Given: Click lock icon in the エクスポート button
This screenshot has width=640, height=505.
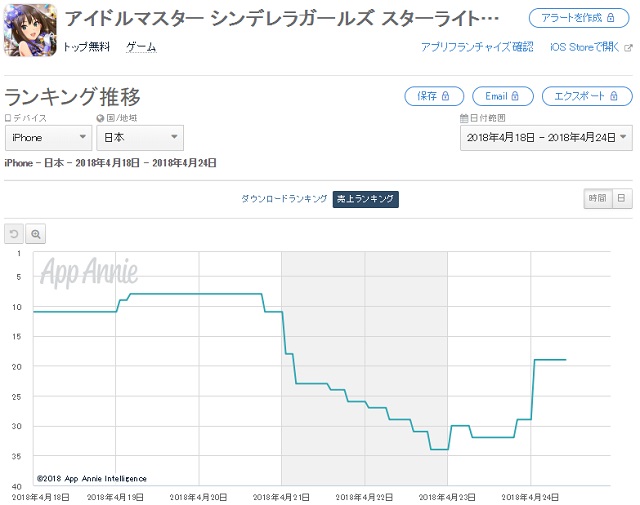Looking at the screenshot, I should tap(614, 96).
